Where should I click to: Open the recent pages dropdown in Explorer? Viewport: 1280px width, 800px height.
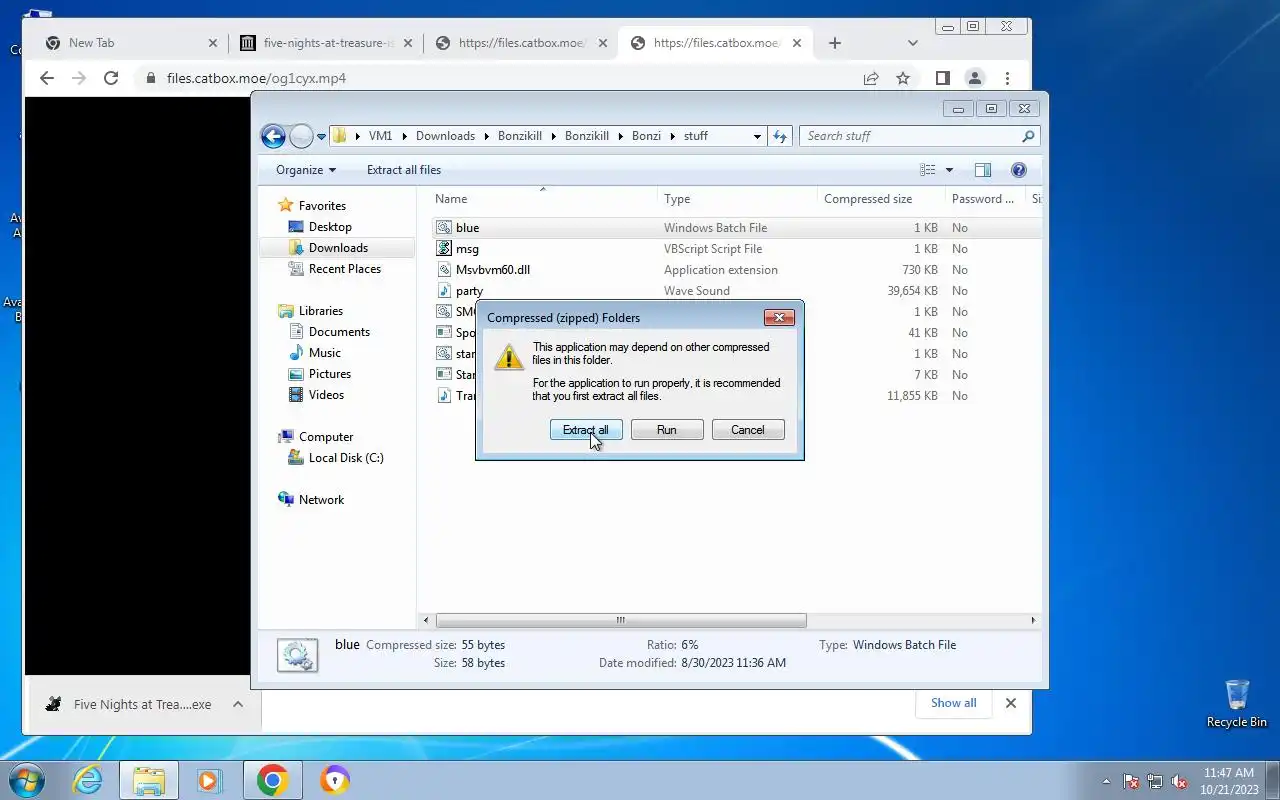click(x=322, y=136)
